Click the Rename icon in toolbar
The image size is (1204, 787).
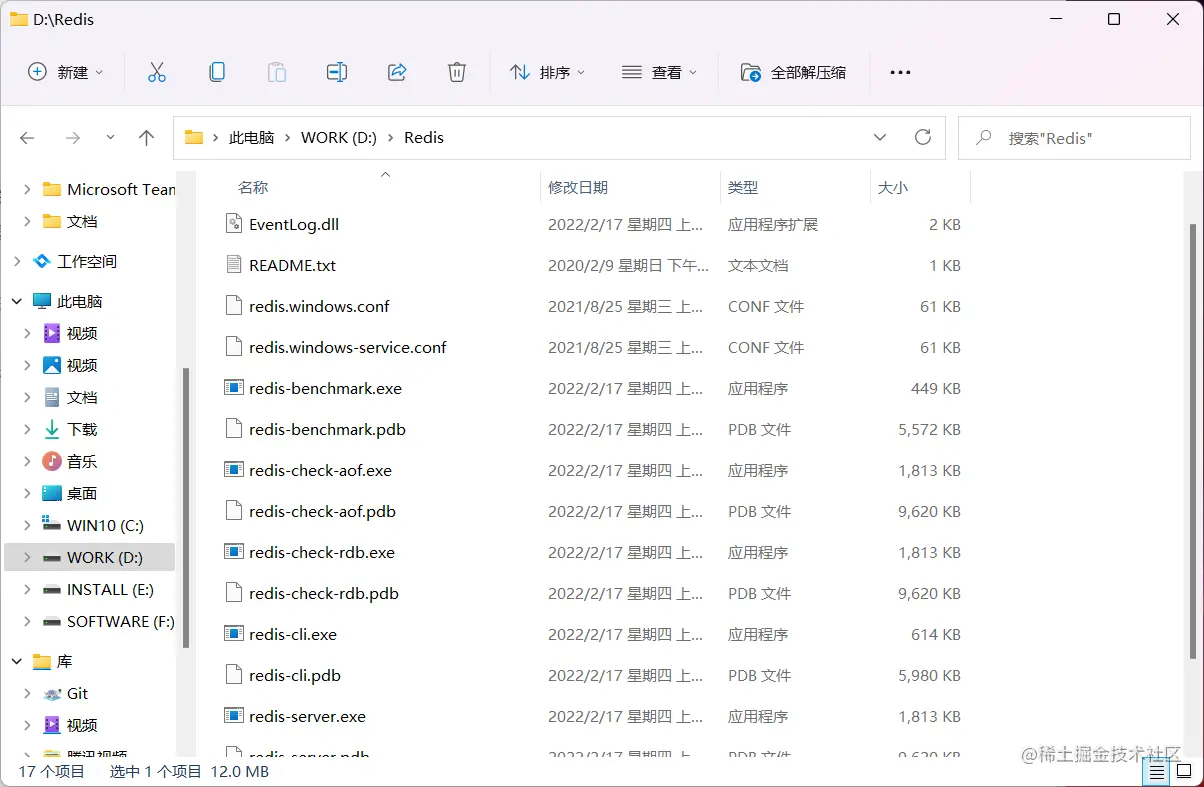coord(337,72)
